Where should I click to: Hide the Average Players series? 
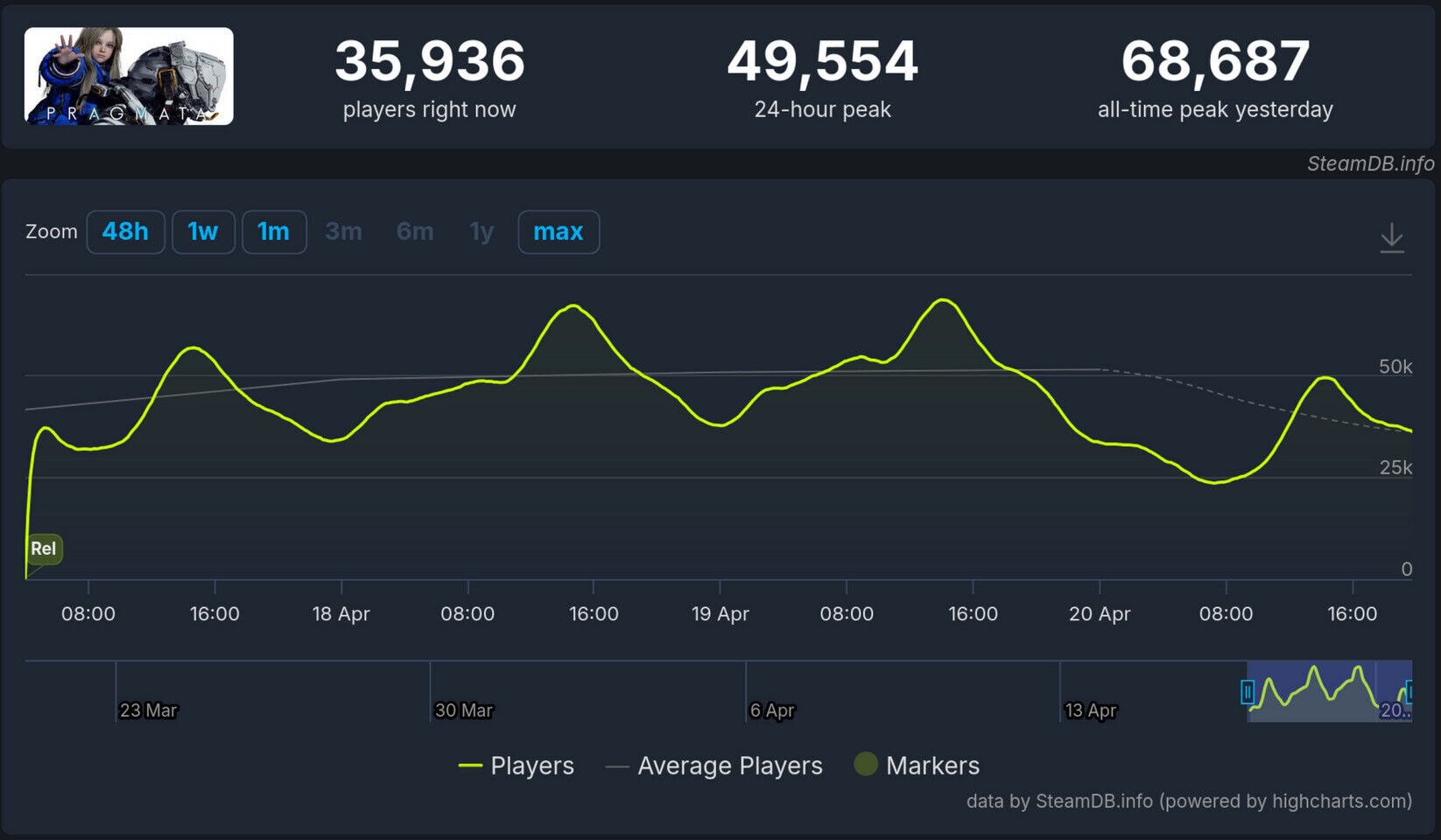714,766
